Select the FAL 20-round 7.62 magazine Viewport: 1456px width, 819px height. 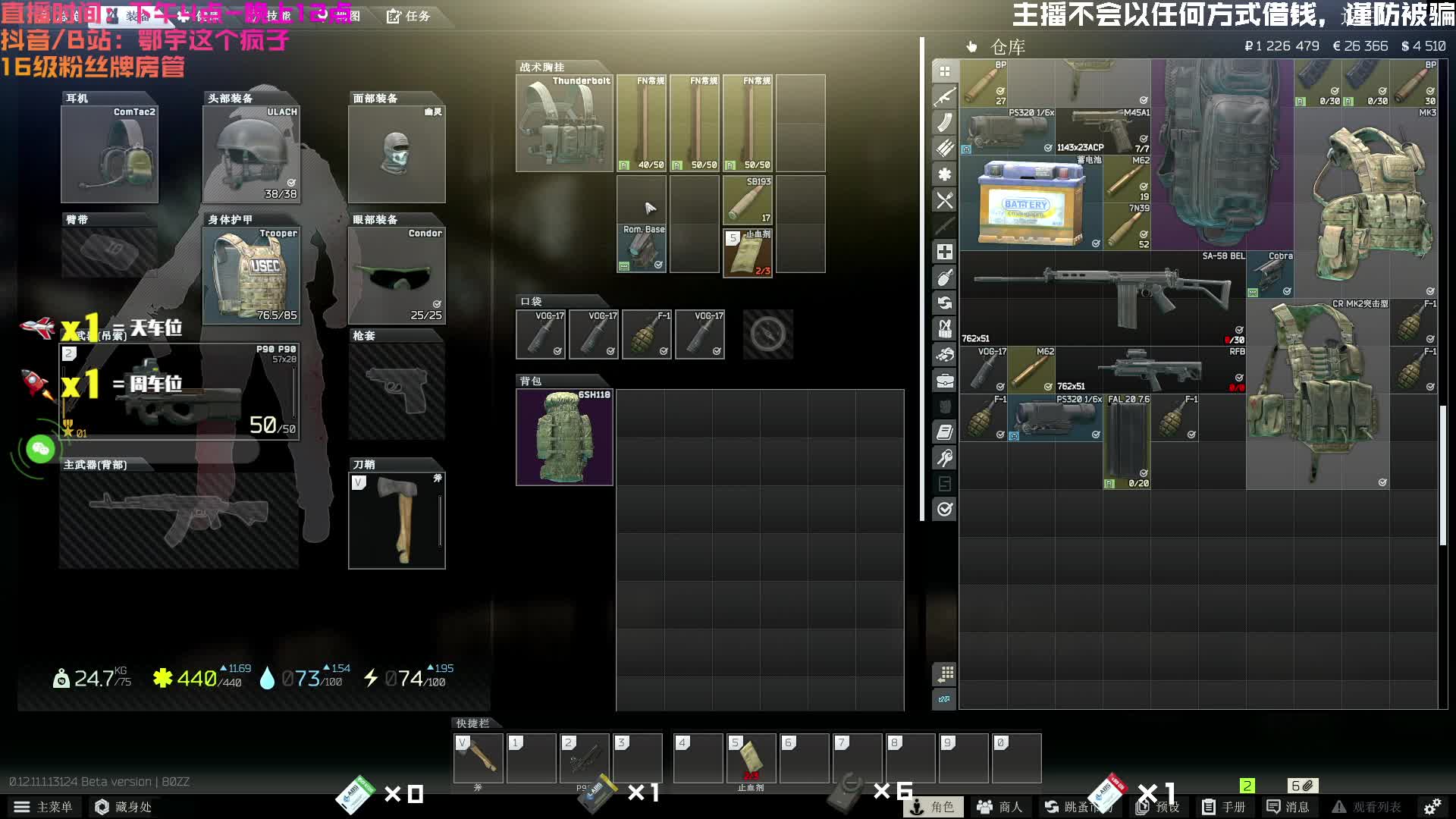pyautogui.click(x=1127, y=441)
